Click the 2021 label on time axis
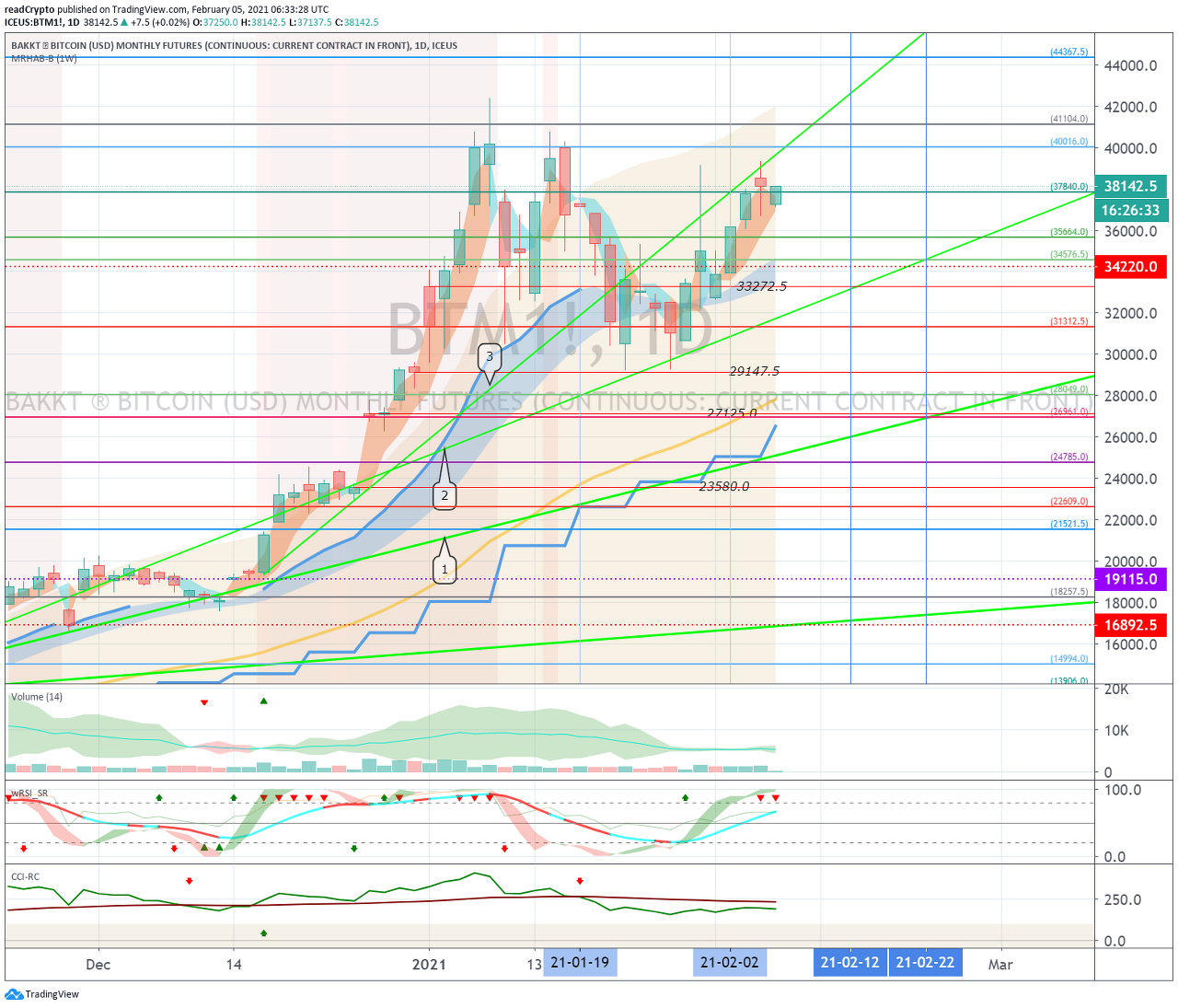The image size is (1178, 1008). [x=429, y=965]
